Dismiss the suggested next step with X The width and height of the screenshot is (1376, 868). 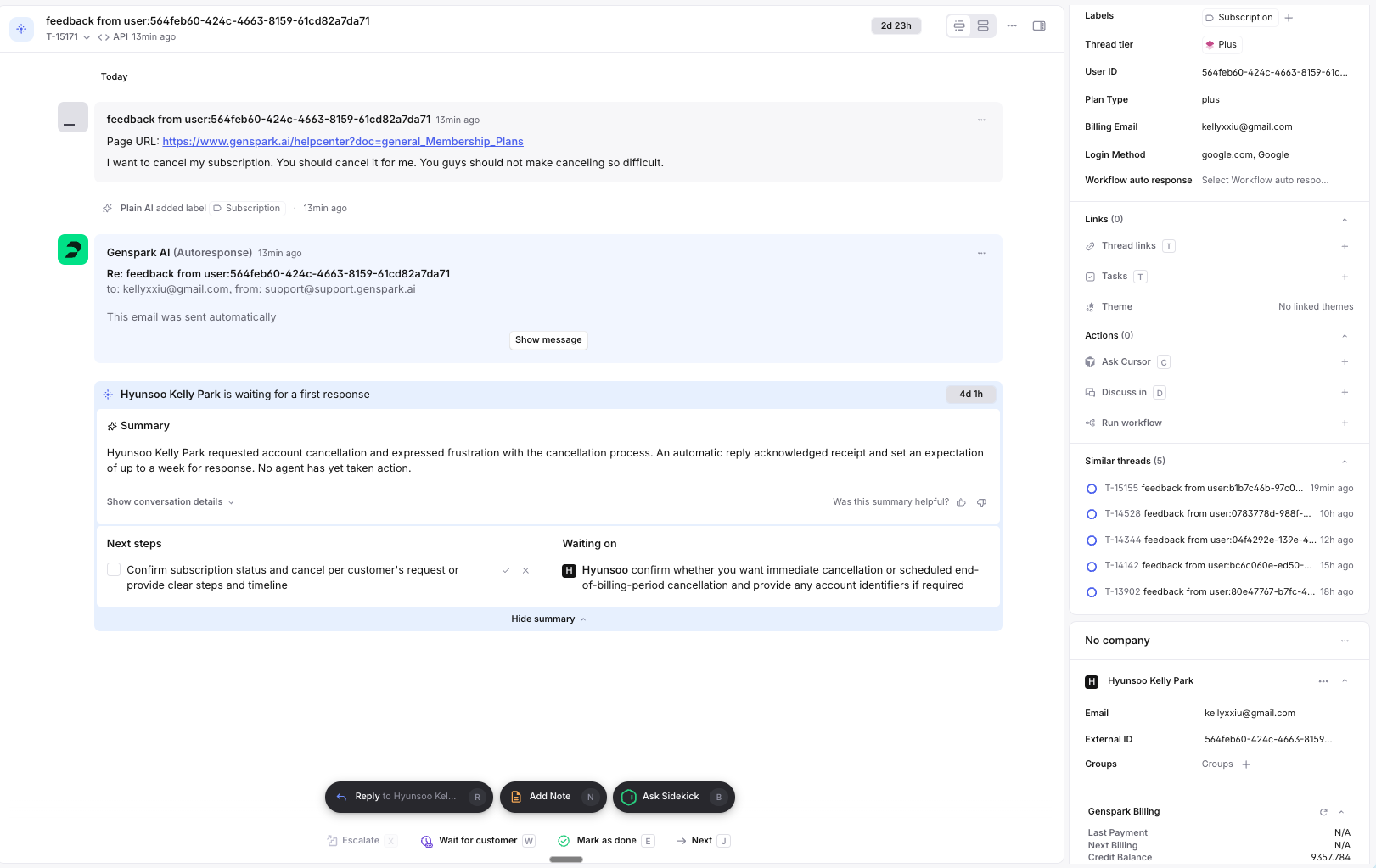525,570
